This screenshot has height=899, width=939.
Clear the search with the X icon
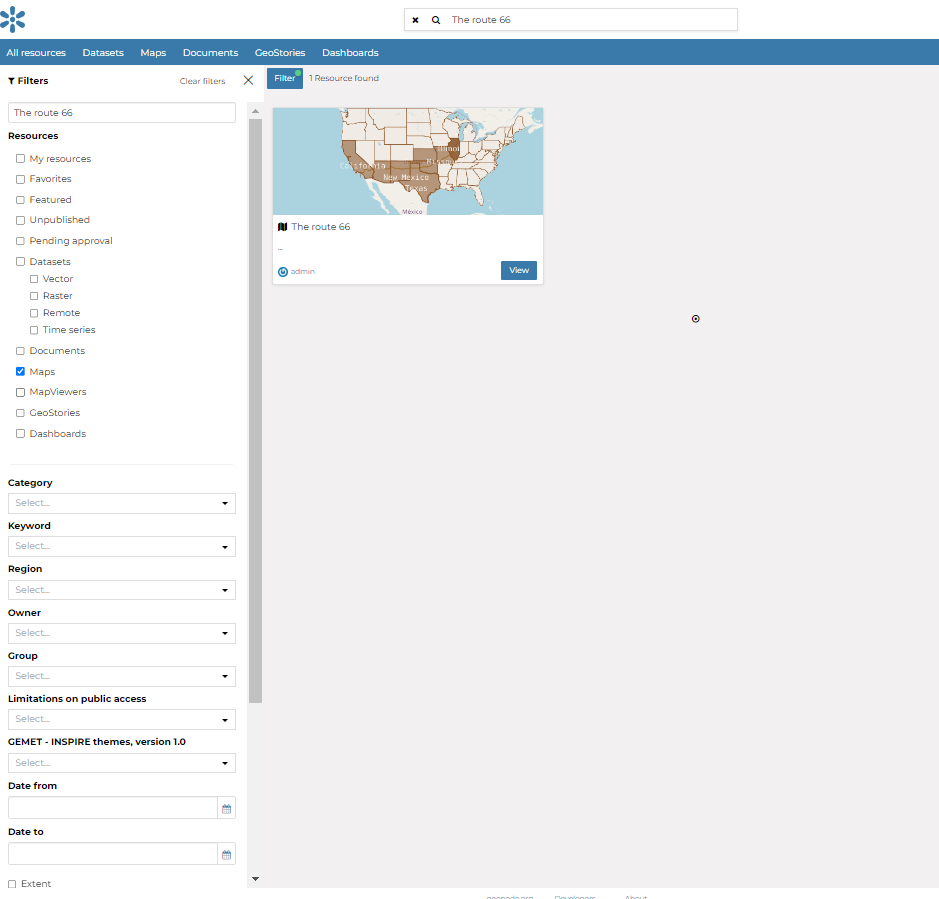click(415, 19)
